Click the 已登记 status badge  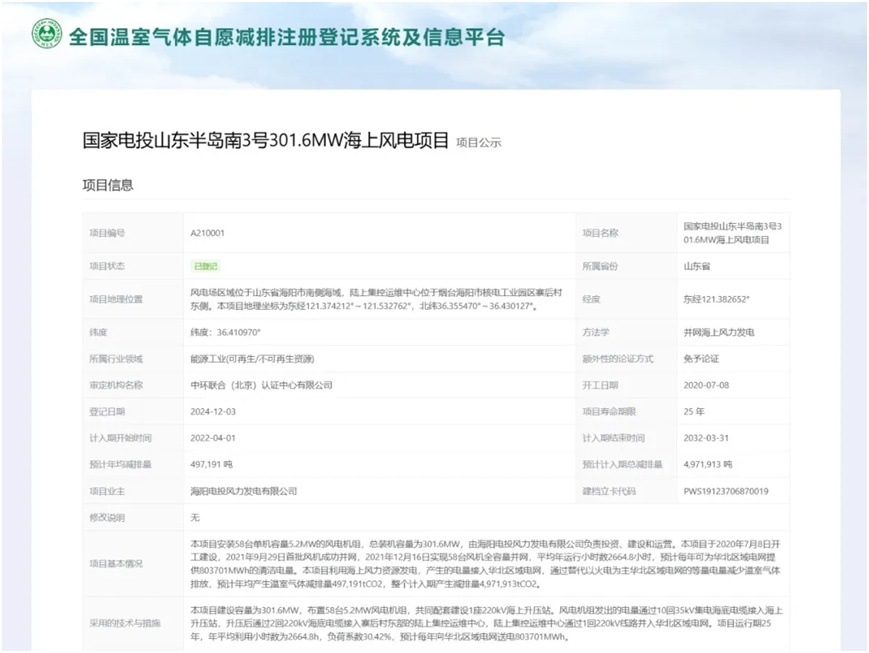[x=205, y=266]
